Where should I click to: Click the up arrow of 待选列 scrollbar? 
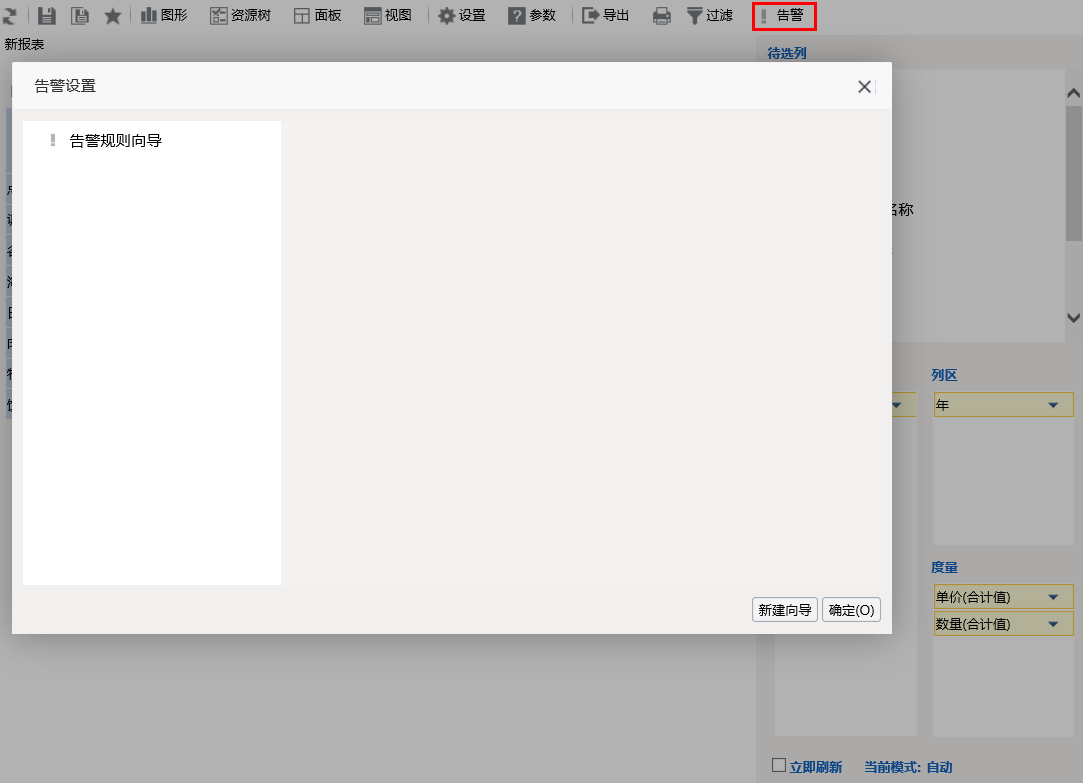(x=1073, y=93)
